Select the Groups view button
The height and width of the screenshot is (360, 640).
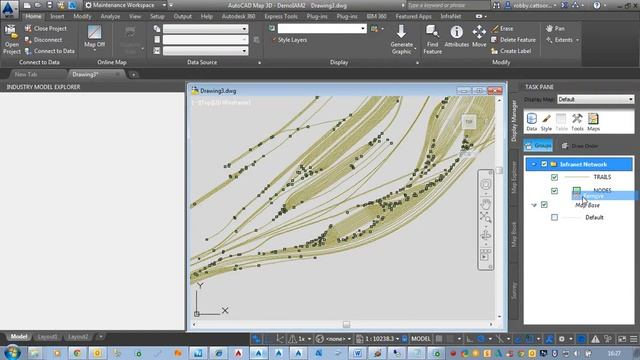[x=538, y=146]
